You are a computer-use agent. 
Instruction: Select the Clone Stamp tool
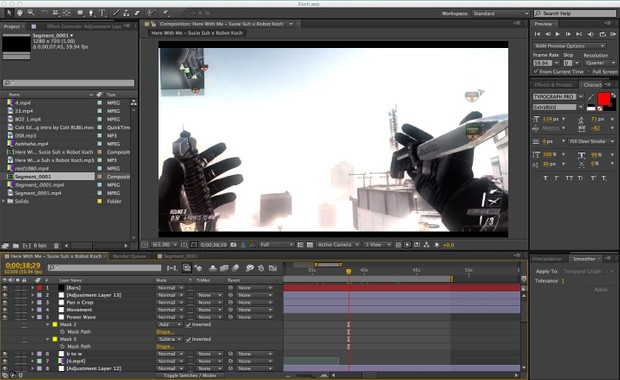point(126,13)
